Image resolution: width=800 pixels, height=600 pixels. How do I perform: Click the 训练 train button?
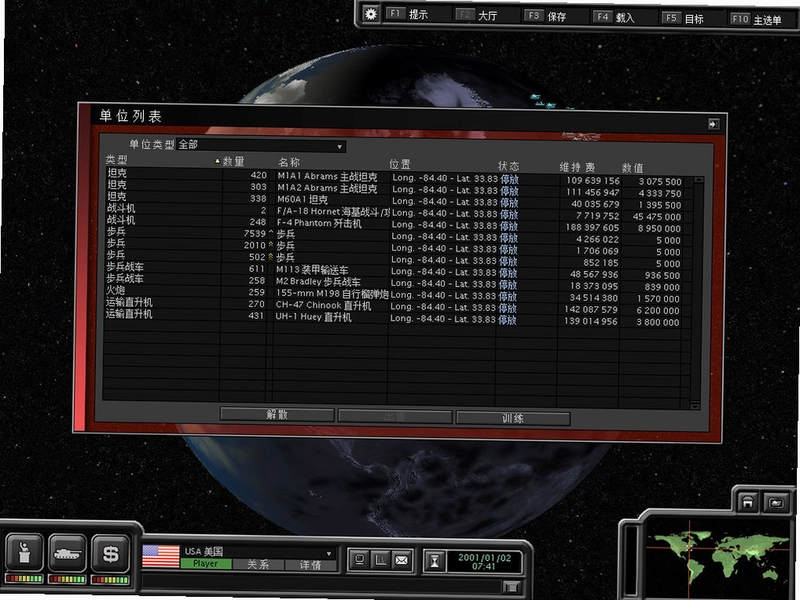513,418
